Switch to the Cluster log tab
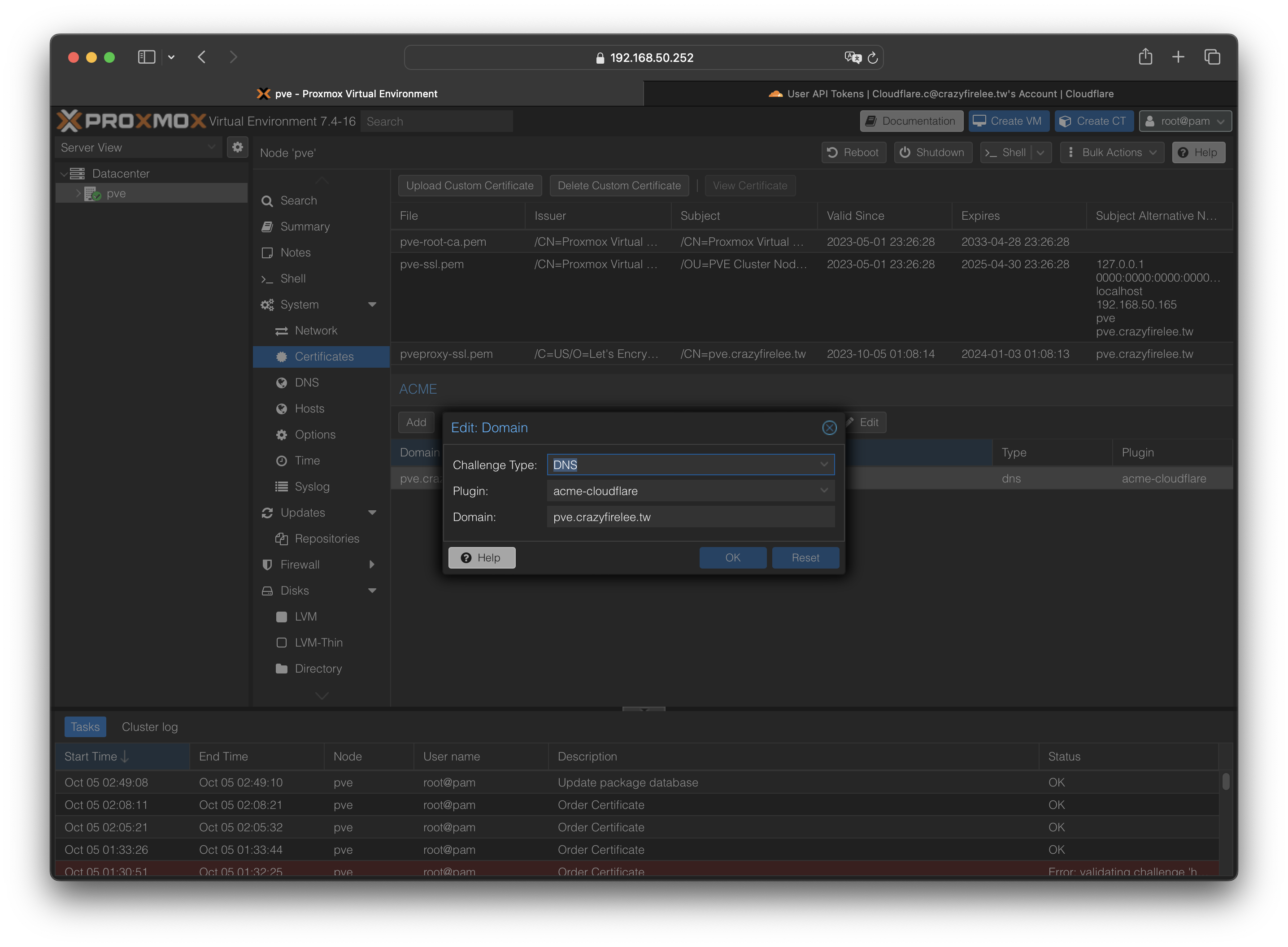This screenshot has height=947, width=1288. point(150,727)
